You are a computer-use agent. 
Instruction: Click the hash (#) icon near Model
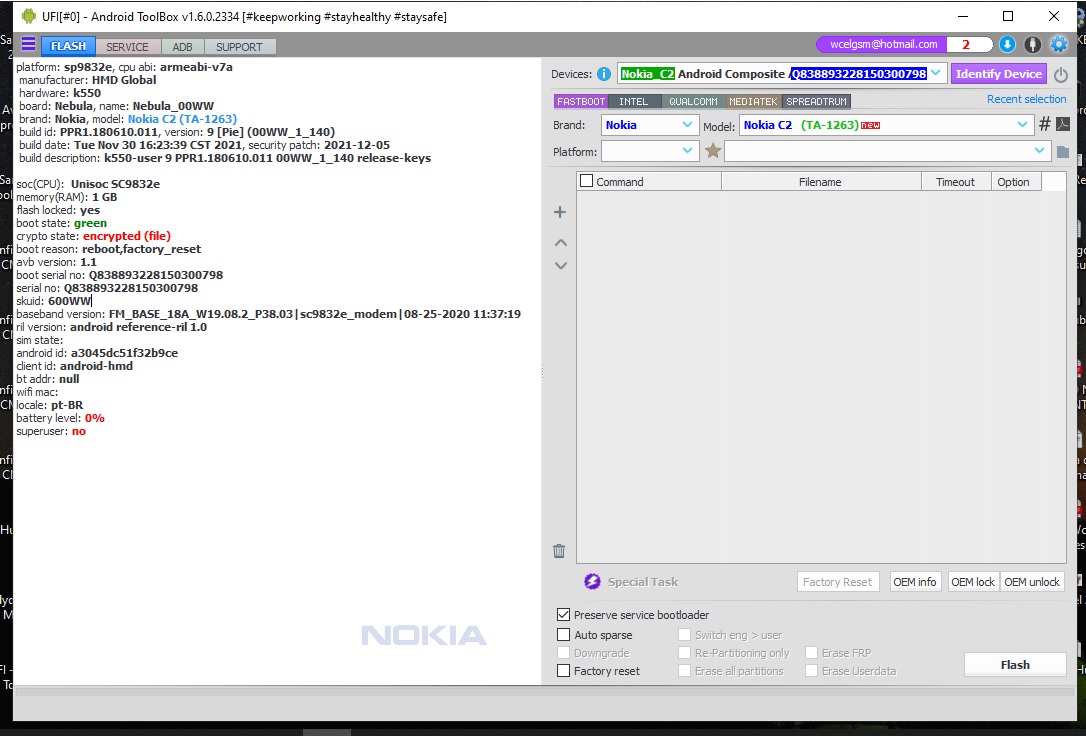(x=1044, y=124)
